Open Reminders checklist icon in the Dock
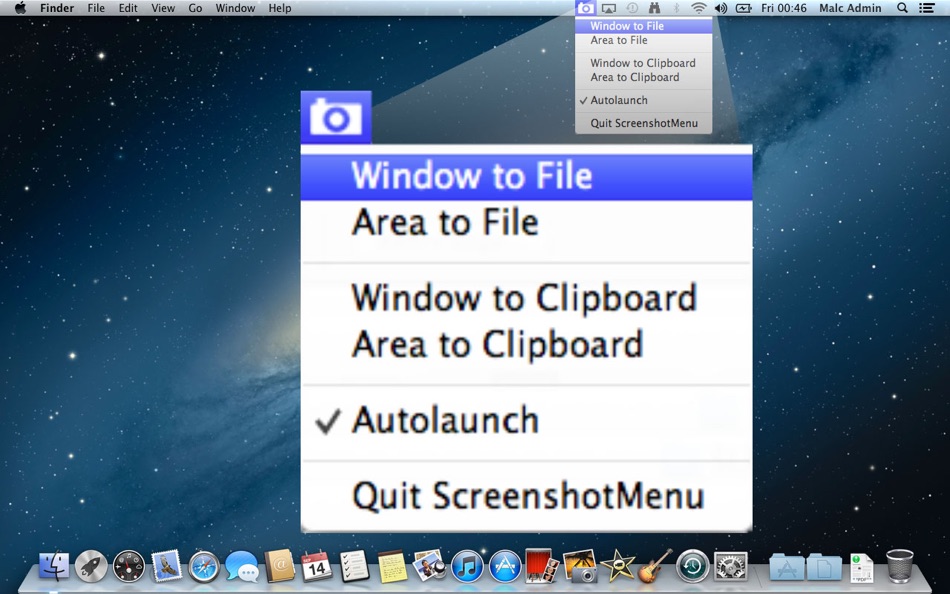The image size is (950, 594). click(x=354, y=566)
